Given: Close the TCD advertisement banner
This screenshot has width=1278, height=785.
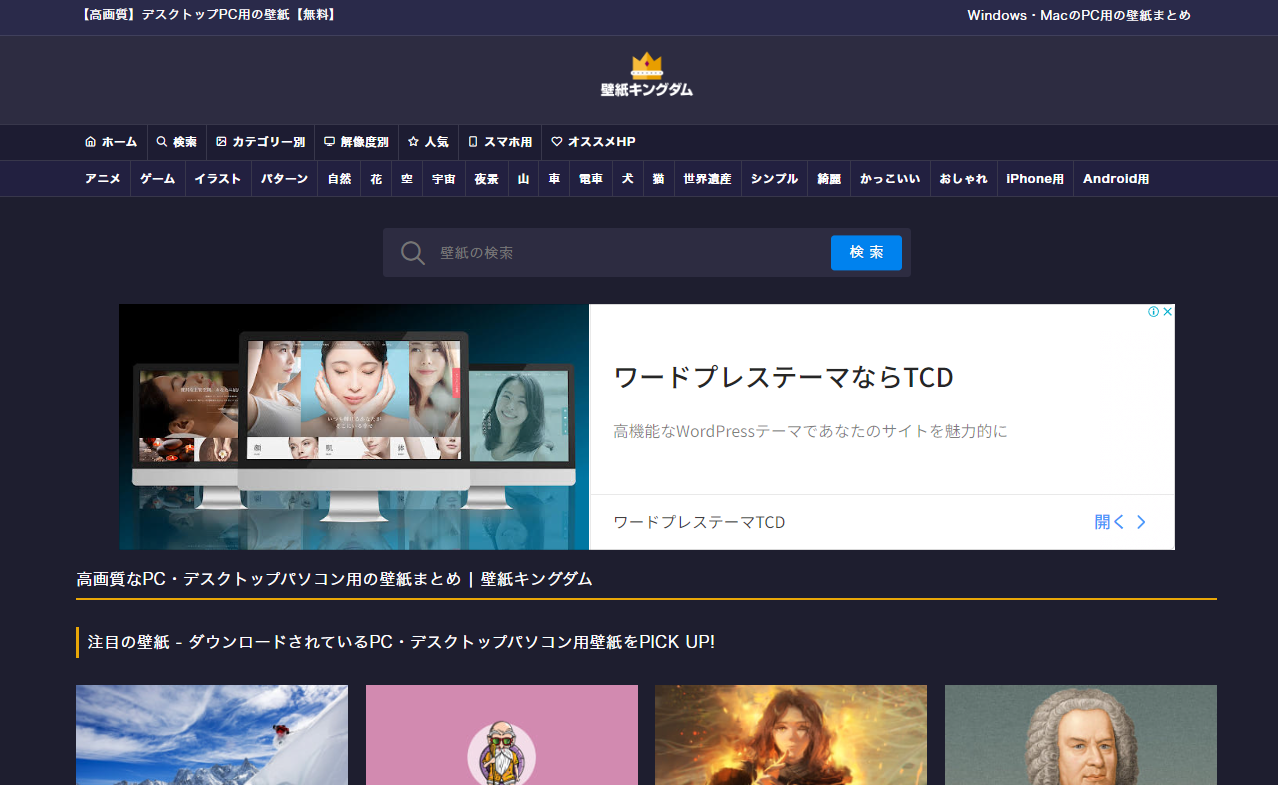Looking at the screenshot, I should tap(1167, 312).
